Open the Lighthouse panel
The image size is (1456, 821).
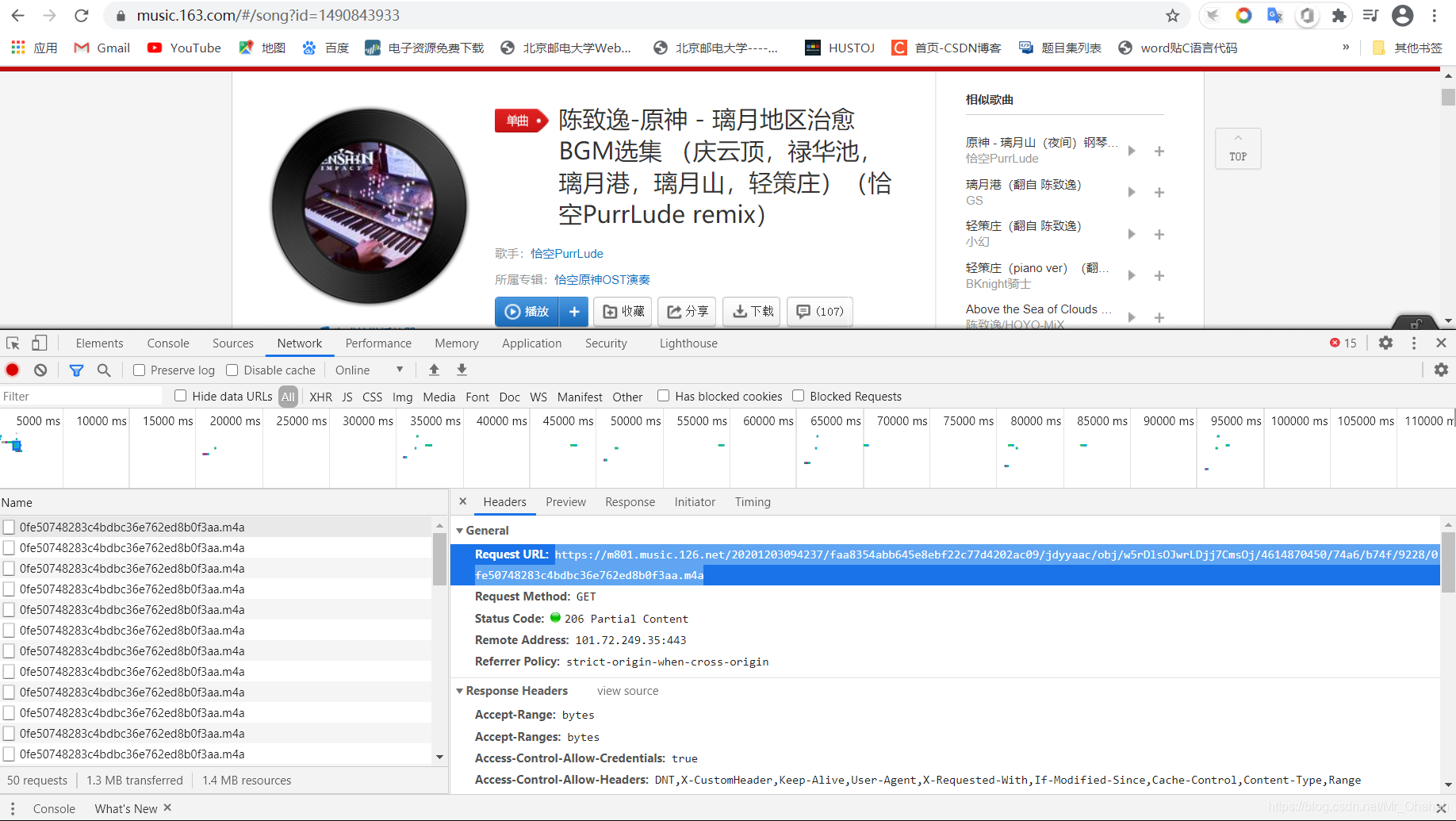click(688, 343)
